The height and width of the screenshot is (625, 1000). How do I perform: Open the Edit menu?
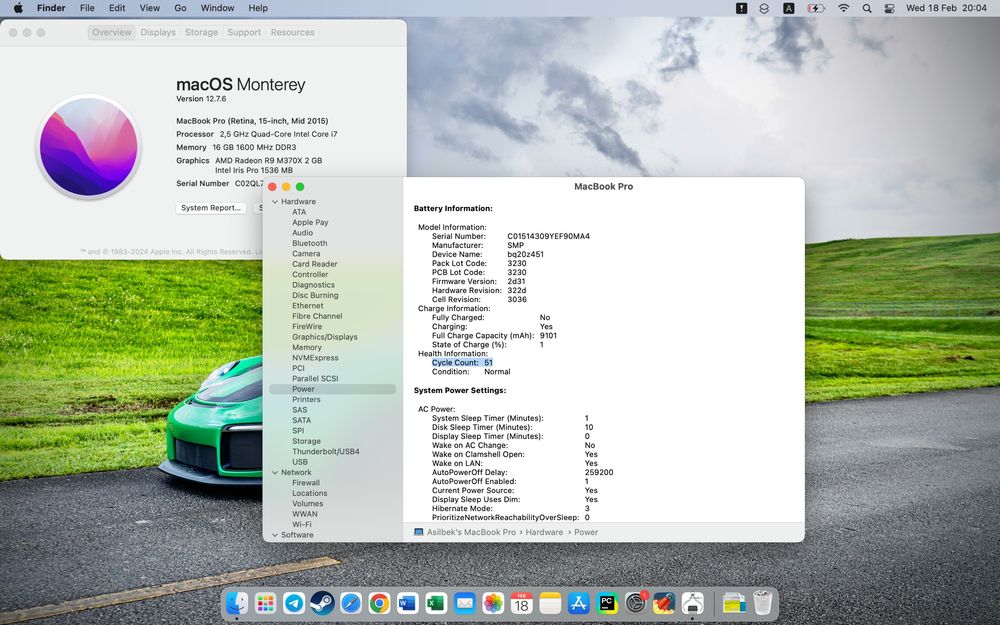tap(117, 8)
